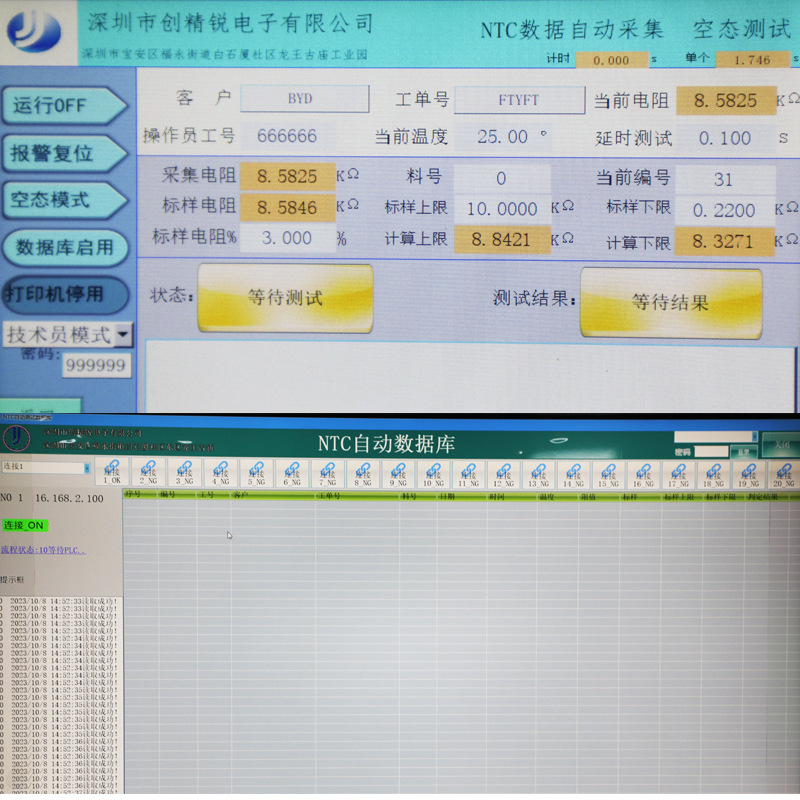Image resolution: width=800 pixels, height=800 pixels.
Task: Toggle the 空态模式 mode button
Action: tap(64, 200)
